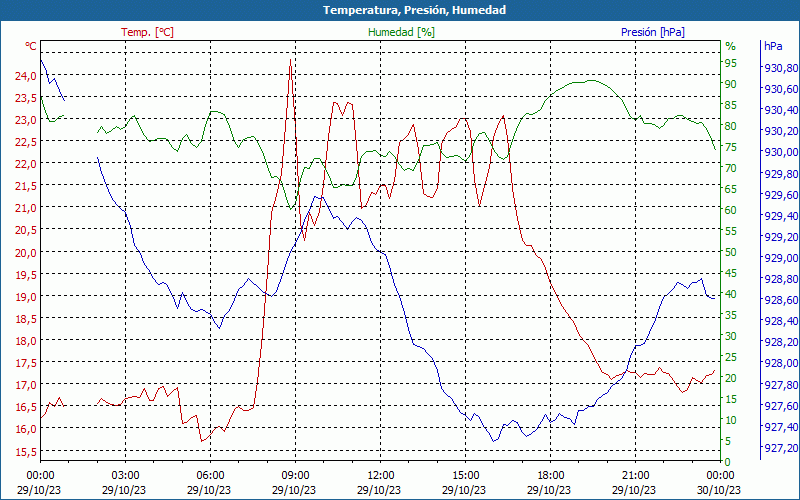Viewport: 800px width, 500px height.
Task: Click the 03:00 time axis label
Action: pyautogui.click(x=125, y=475)
